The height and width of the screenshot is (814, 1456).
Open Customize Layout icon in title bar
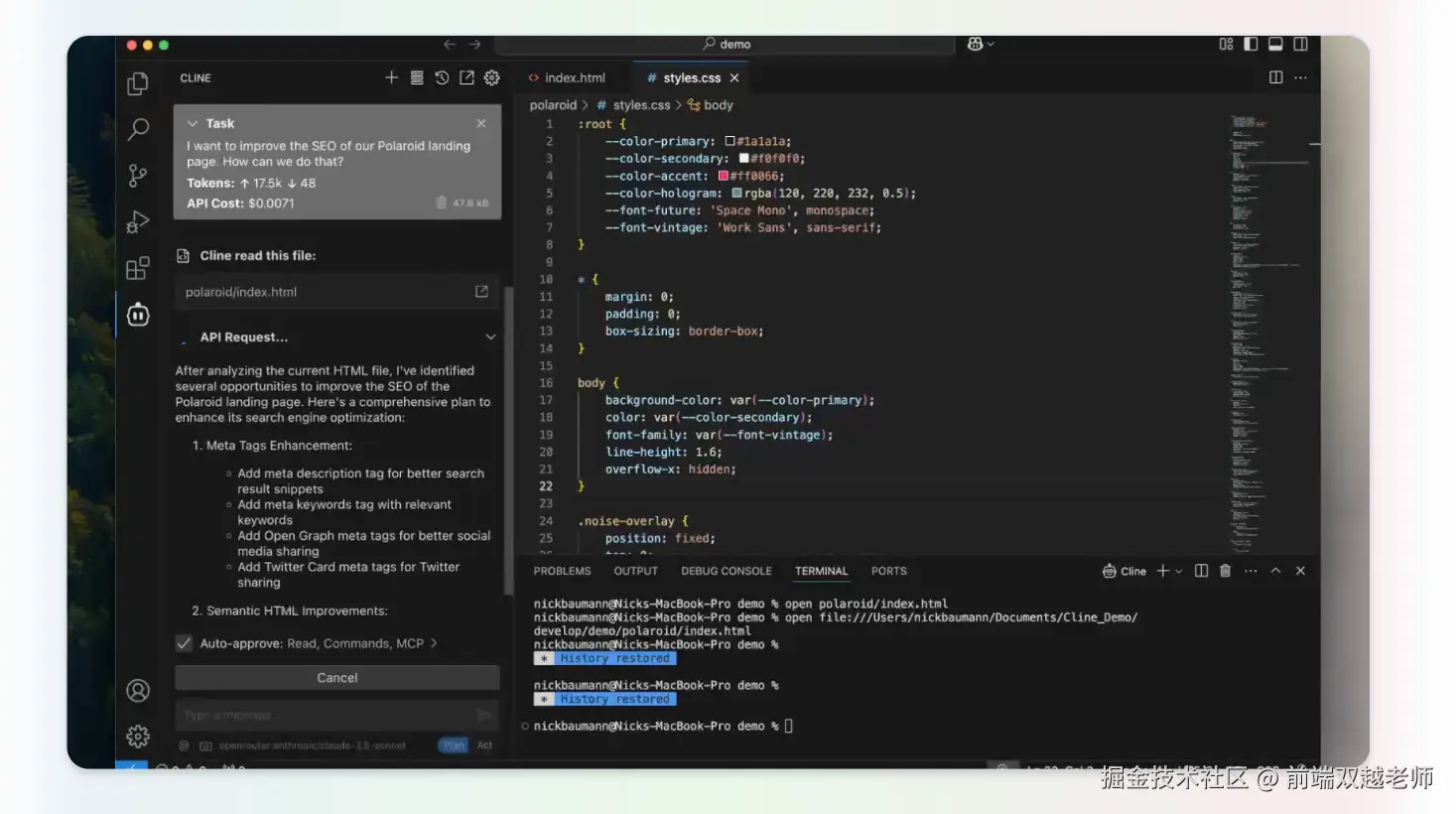[x=1226, y=44]
